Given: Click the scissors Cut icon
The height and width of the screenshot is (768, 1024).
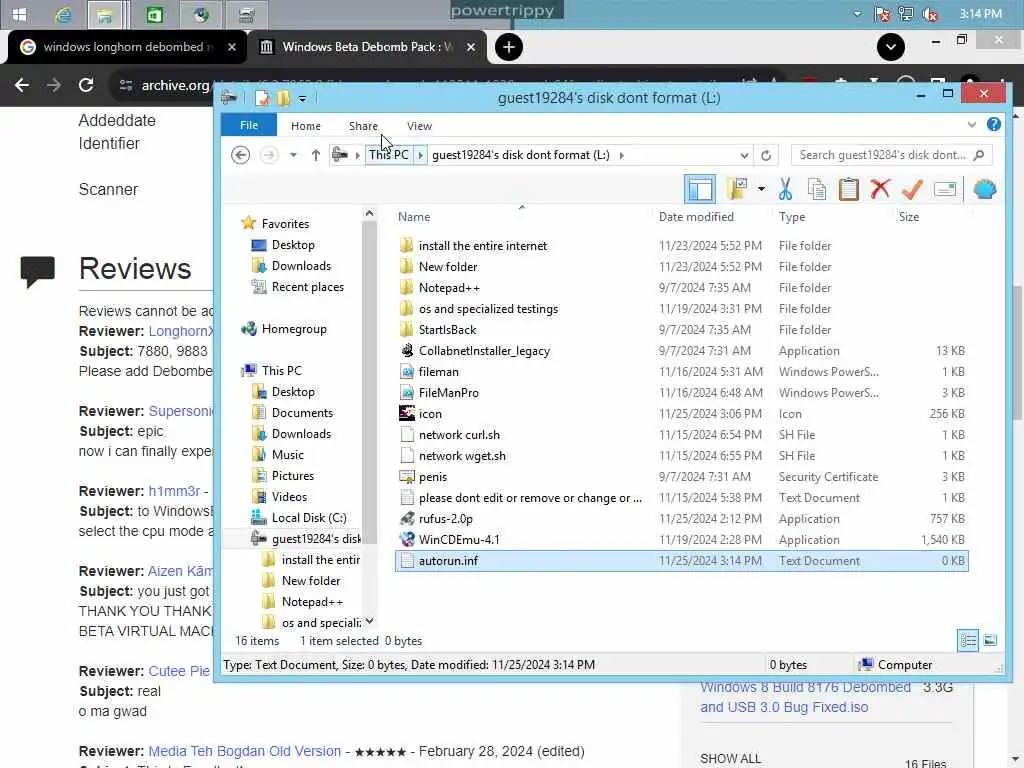Looking at the screenshot, I should 786,189.
